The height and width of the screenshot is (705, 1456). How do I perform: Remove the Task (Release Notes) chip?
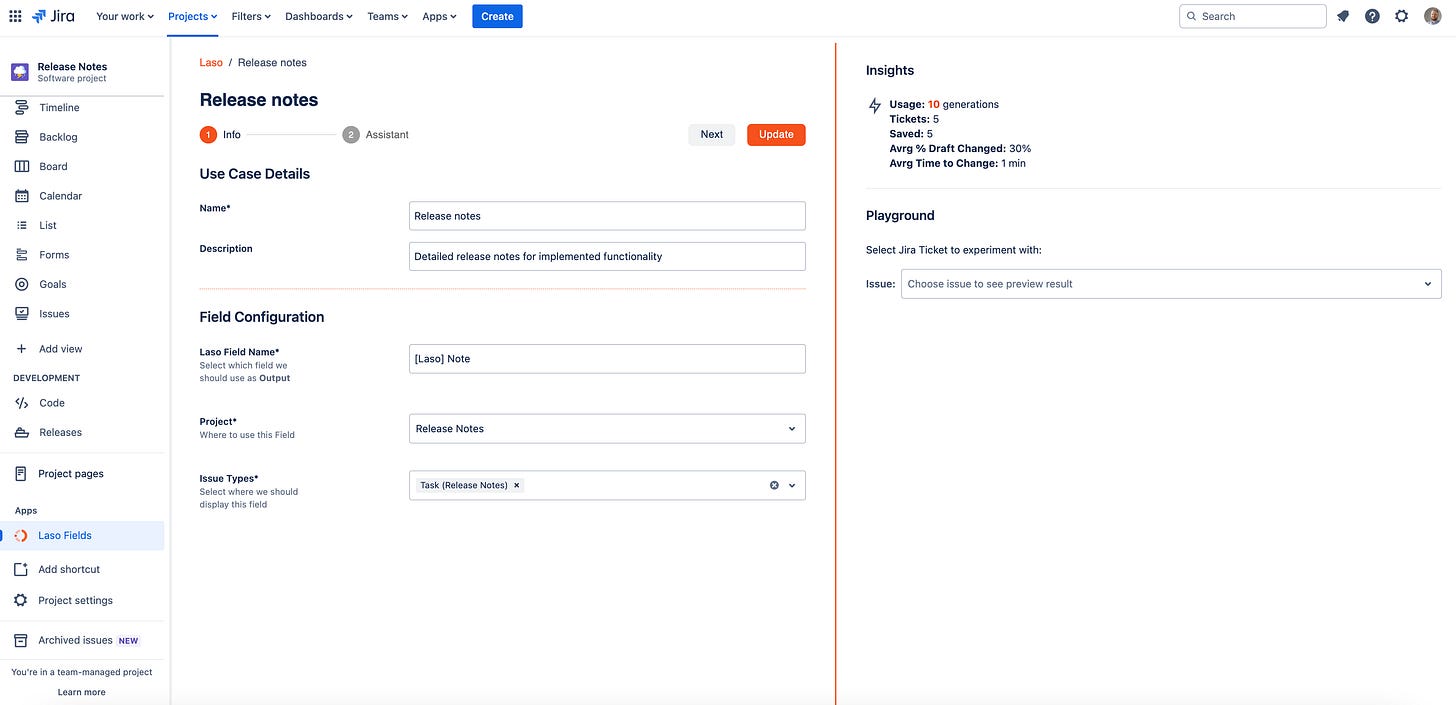pos(516,485)
